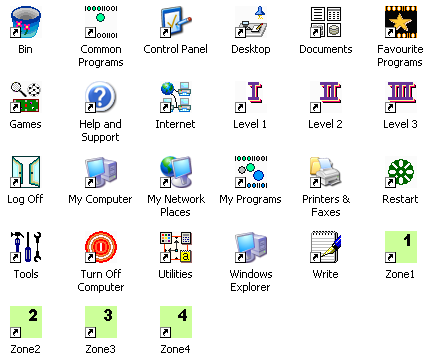This screenshot has height=363, width=429.
Task: Select the Favourite Programs star icon
Action: [401, 22]
